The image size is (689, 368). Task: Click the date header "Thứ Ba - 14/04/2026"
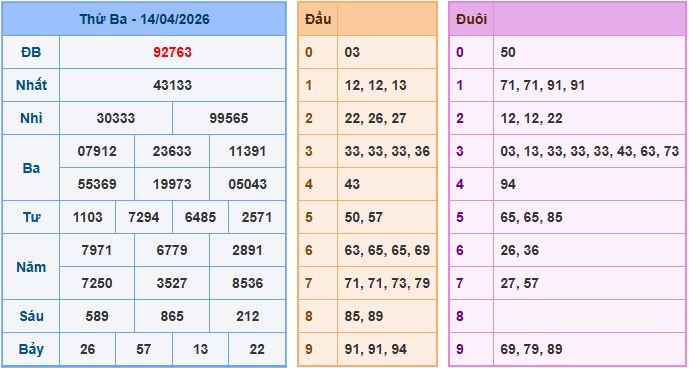[144, 19]
